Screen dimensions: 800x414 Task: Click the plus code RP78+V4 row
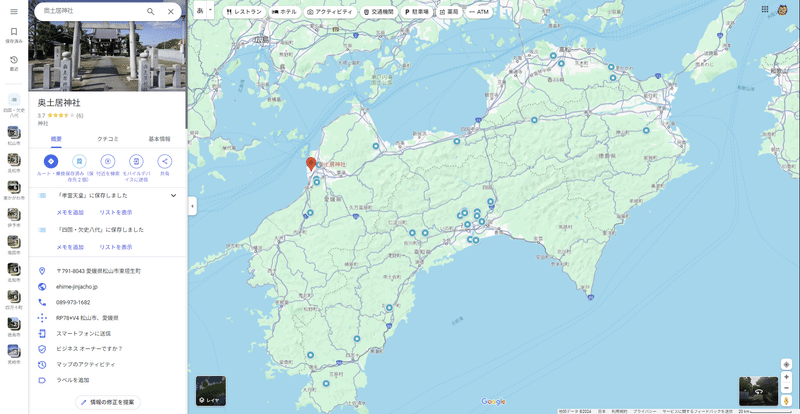click(x=108, y=318)
